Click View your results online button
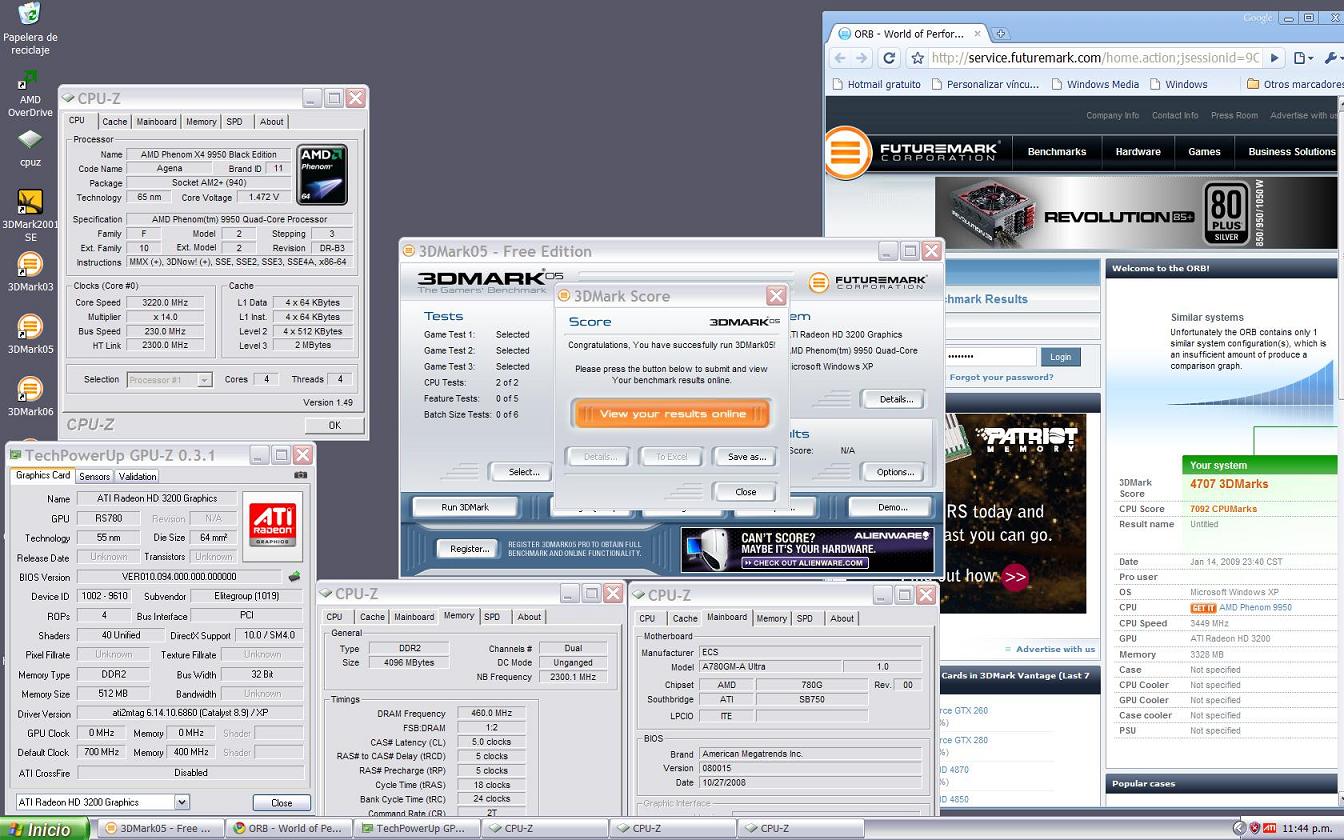This screenshot has width=1344, height=840. (x=672, y=414)
